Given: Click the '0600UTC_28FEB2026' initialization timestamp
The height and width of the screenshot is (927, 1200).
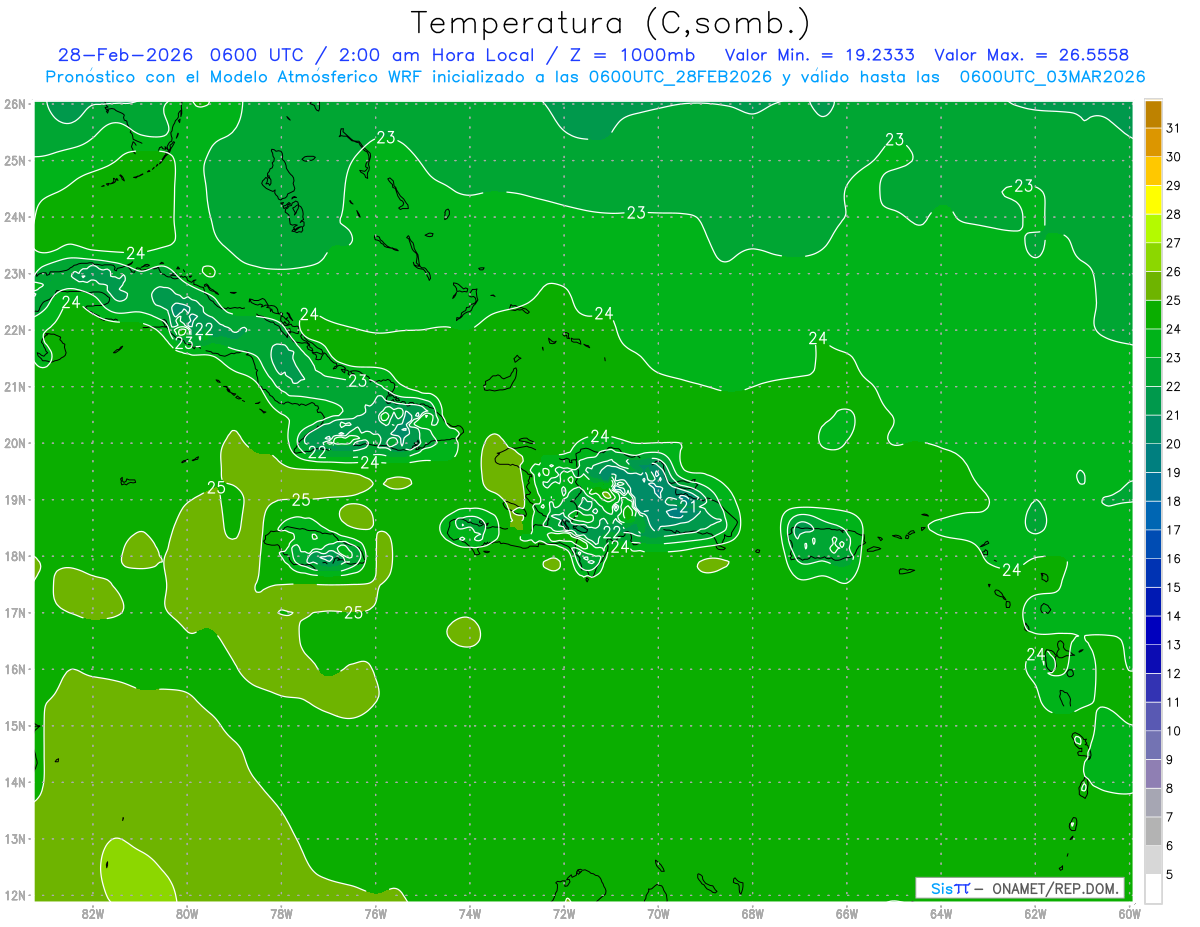Looking at the screenshot, I should [x=680, y=77].
